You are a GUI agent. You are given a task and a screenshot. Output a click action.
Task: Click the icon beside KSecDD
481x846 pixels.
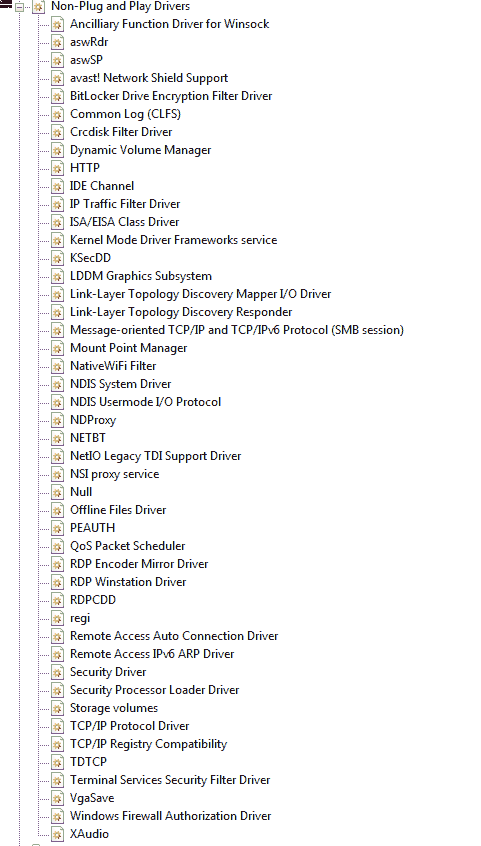coord(58,258)
